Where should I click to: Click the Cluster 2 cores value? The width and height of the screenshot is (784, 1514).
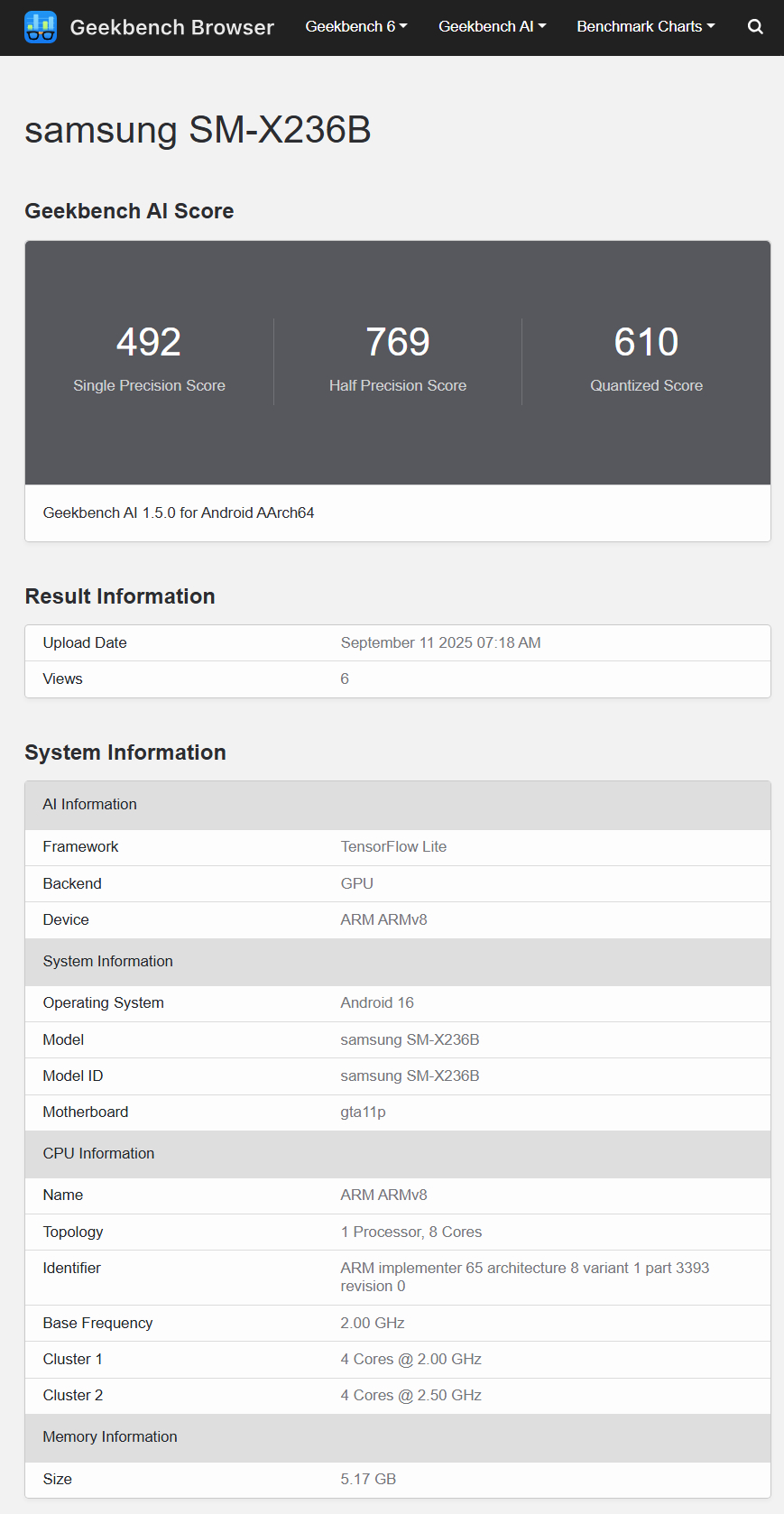[410, 1395]
